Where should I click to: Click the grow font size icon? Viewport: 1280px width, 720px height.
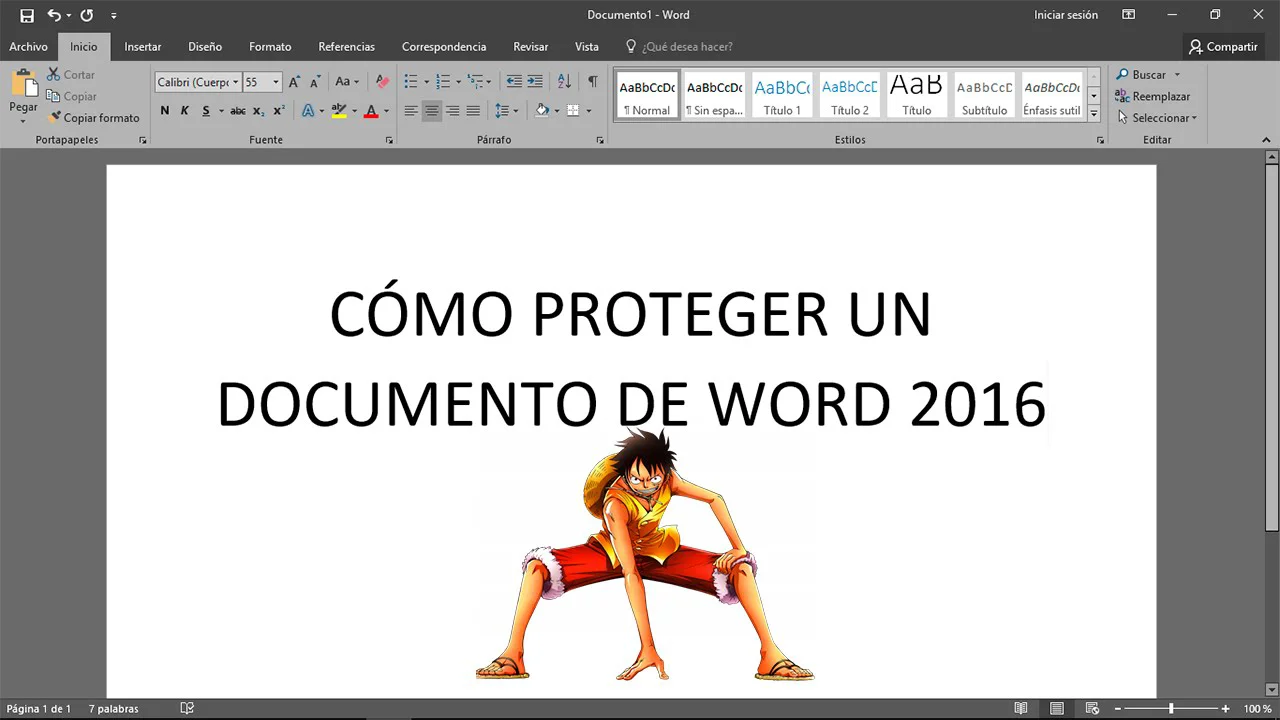click(295, 82)
